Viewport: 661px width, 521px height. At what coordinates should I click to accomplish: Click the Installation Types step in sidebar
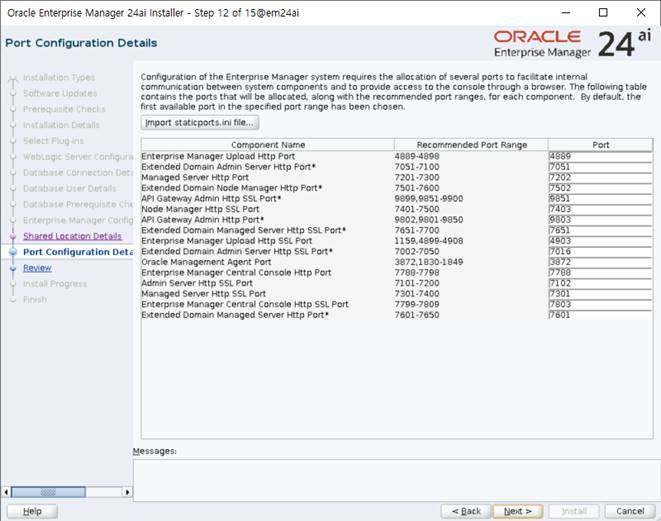(x=59, y=78)
